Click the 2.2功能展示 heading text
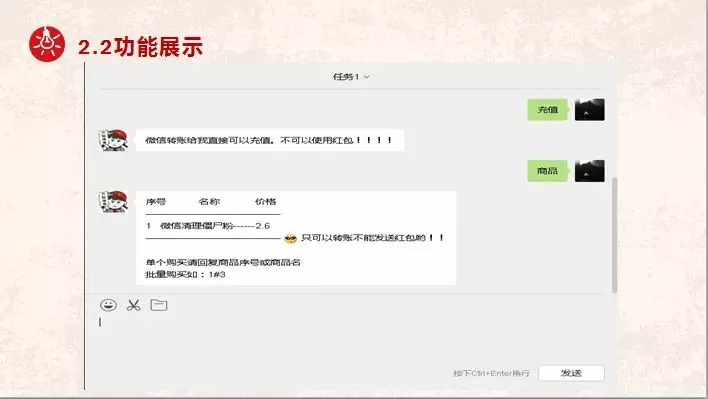708x399 pixels. (140, 47)
